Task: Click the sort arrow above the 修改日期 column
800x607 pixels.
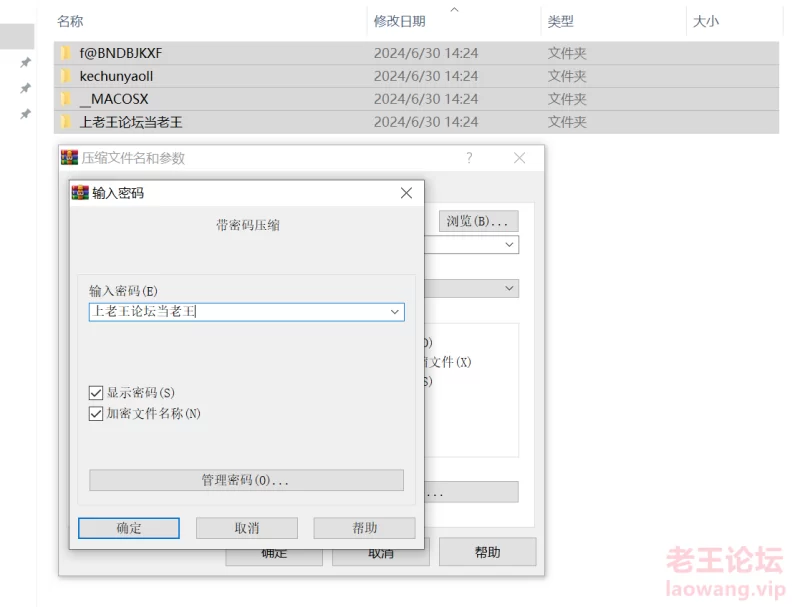Action: click(454, 9)
